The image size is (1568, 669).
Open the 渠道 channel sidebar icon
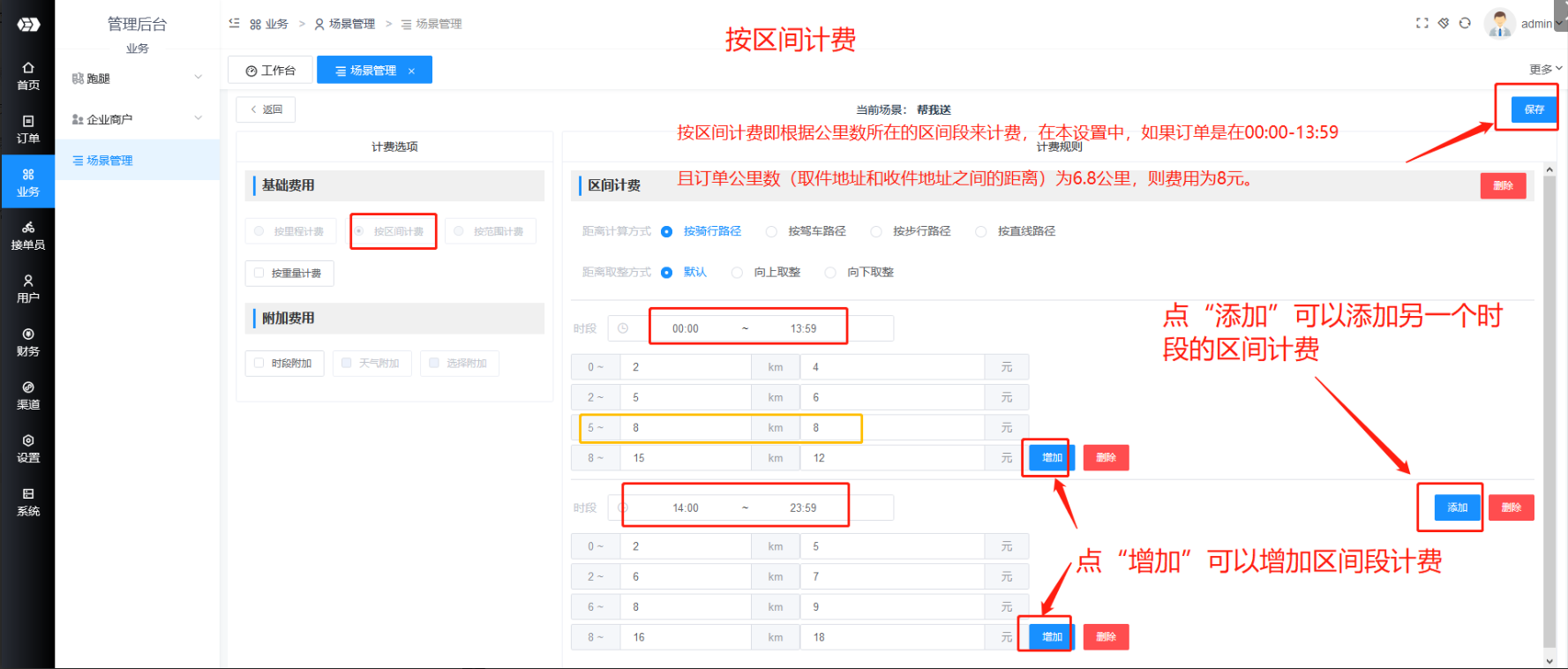(x=27, y=395)
